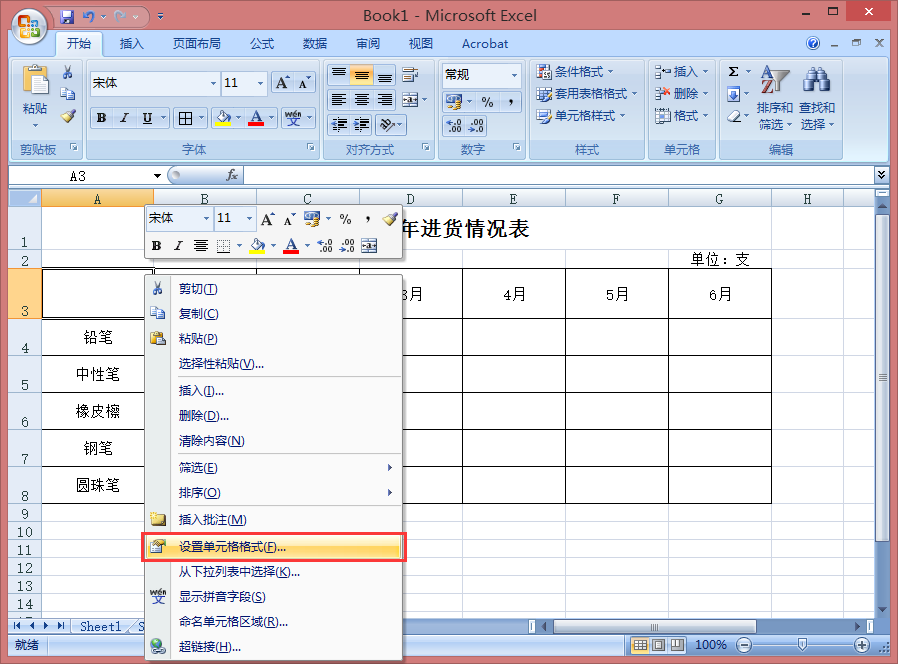The image size is (898, 664).
Task: Expand the formula bar
Action: click(x=881, y=174)
